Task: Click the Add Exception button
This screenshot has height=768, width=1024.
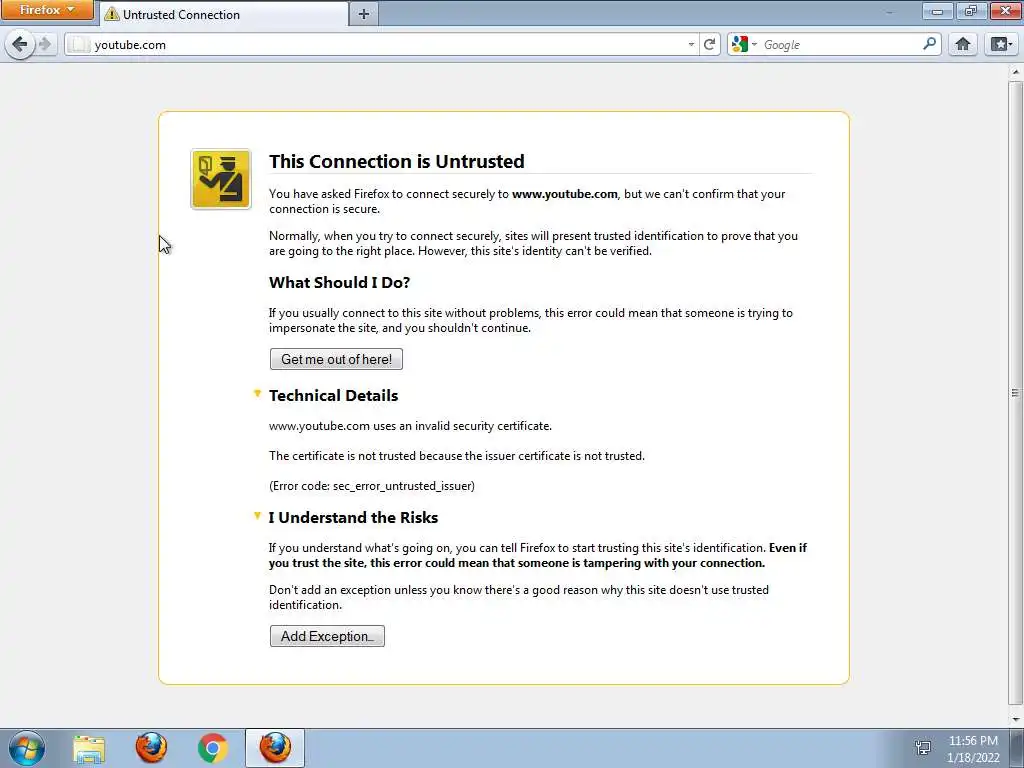Action: pyautogui.click(x=327, y=636)
